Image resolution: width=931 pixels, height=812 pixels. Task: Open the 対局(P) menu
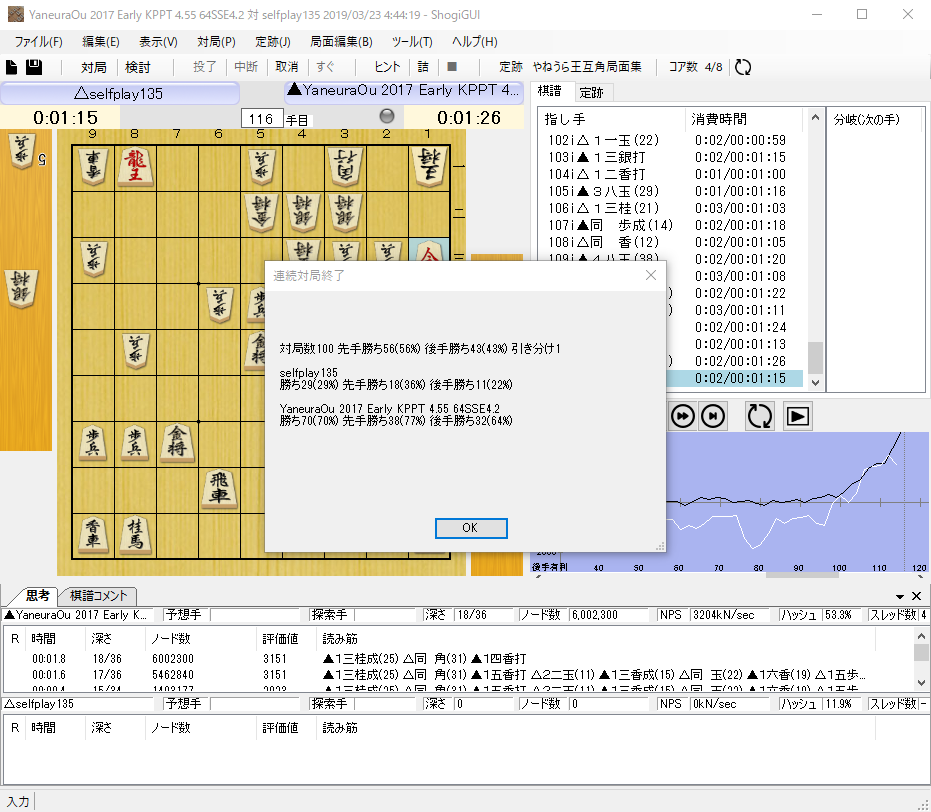(x=217, y=42)
